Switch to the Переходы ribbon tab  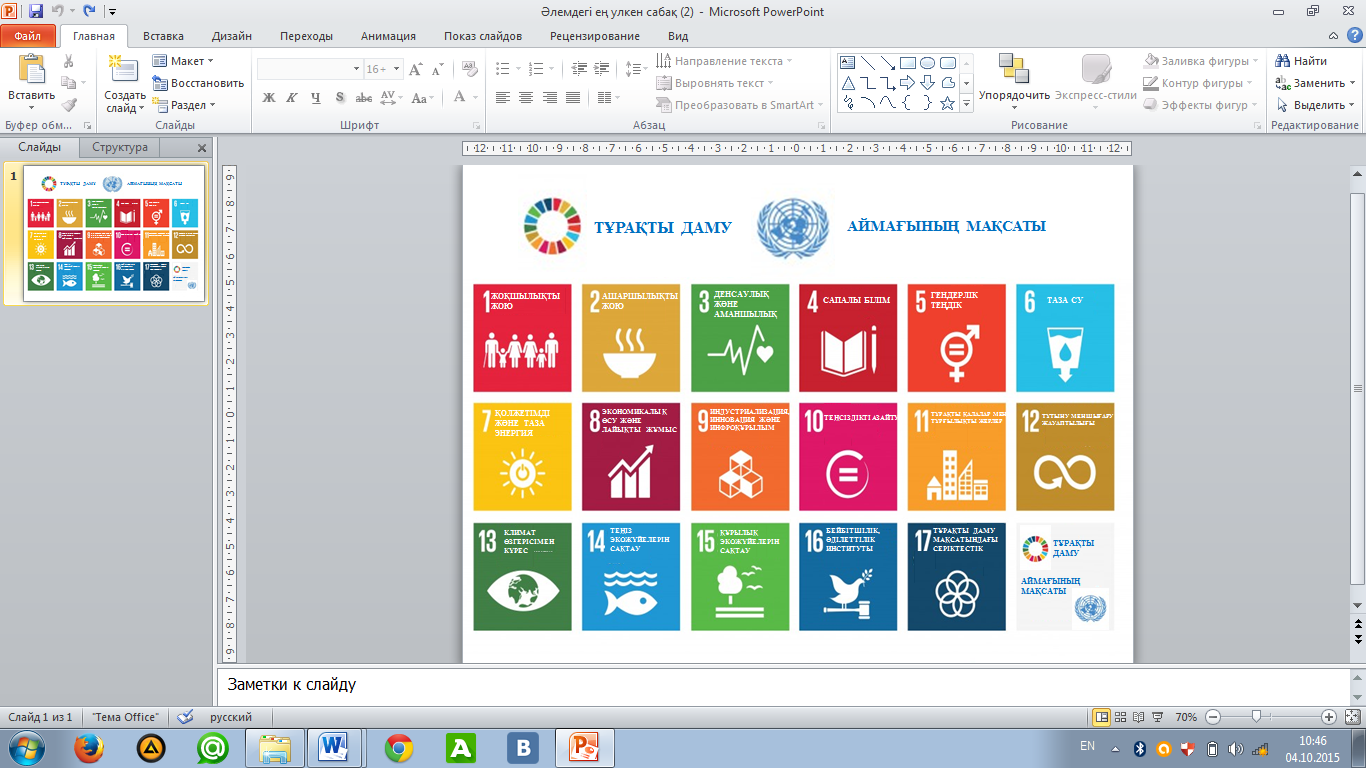[307, 36]
